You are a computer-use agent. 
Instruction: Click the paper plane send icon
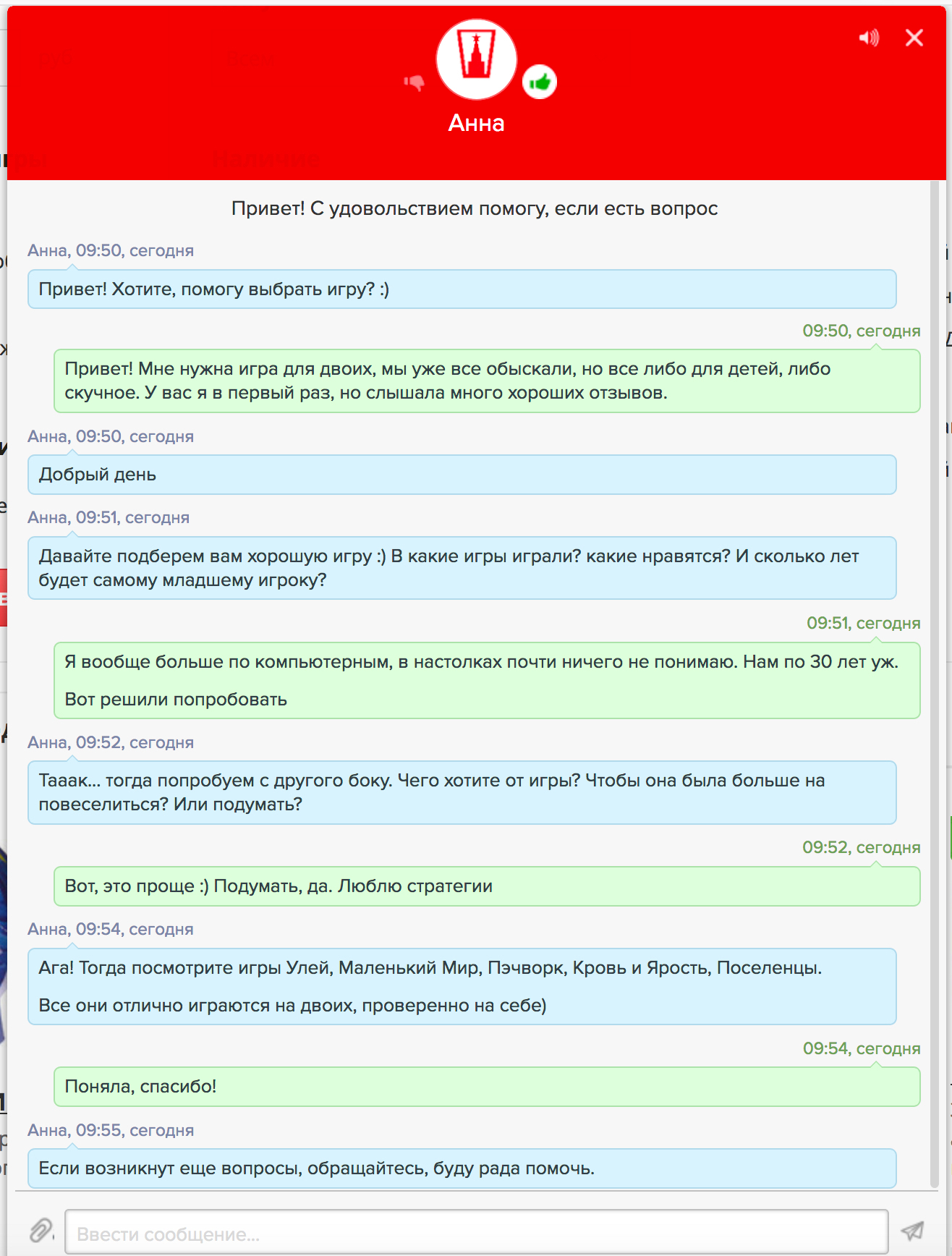912,1231
